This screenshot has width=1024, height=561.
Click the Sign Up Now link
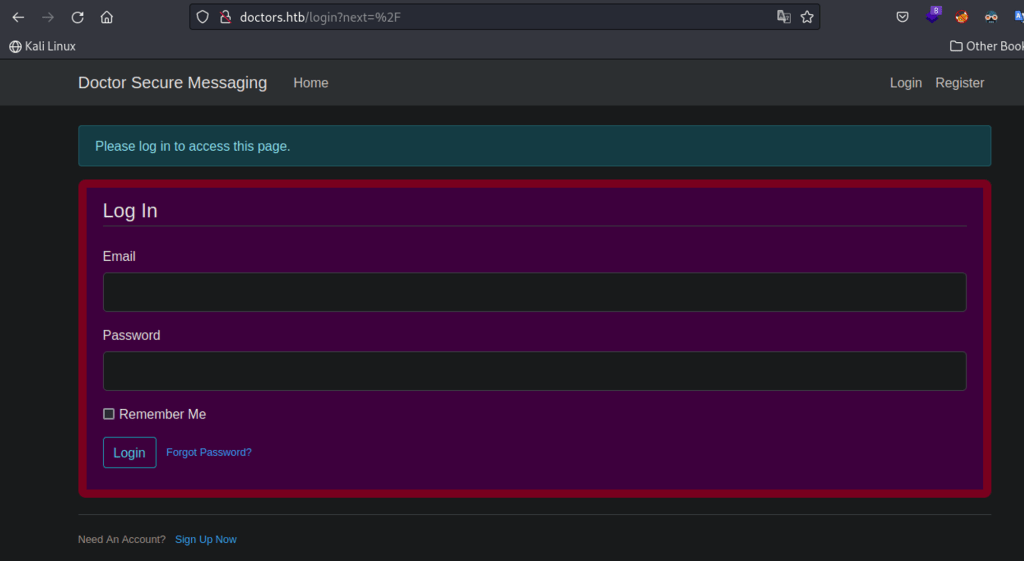tap(205, 539)
